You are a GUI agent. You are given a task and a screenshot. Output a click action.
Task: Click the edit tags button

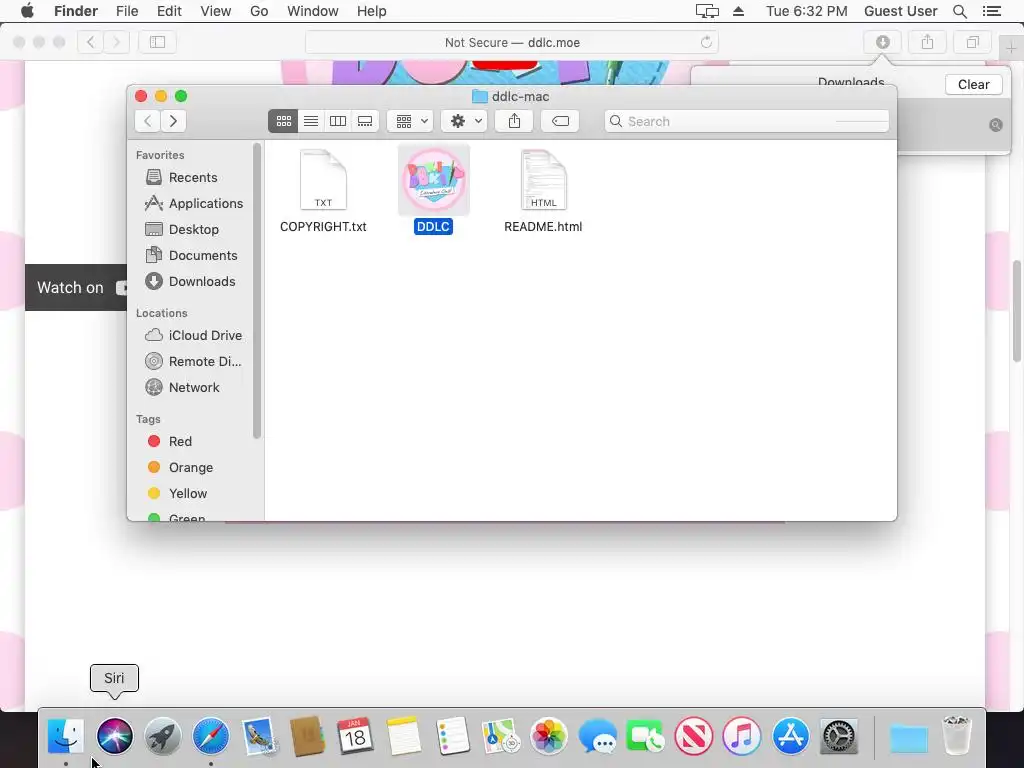[560, 121]
